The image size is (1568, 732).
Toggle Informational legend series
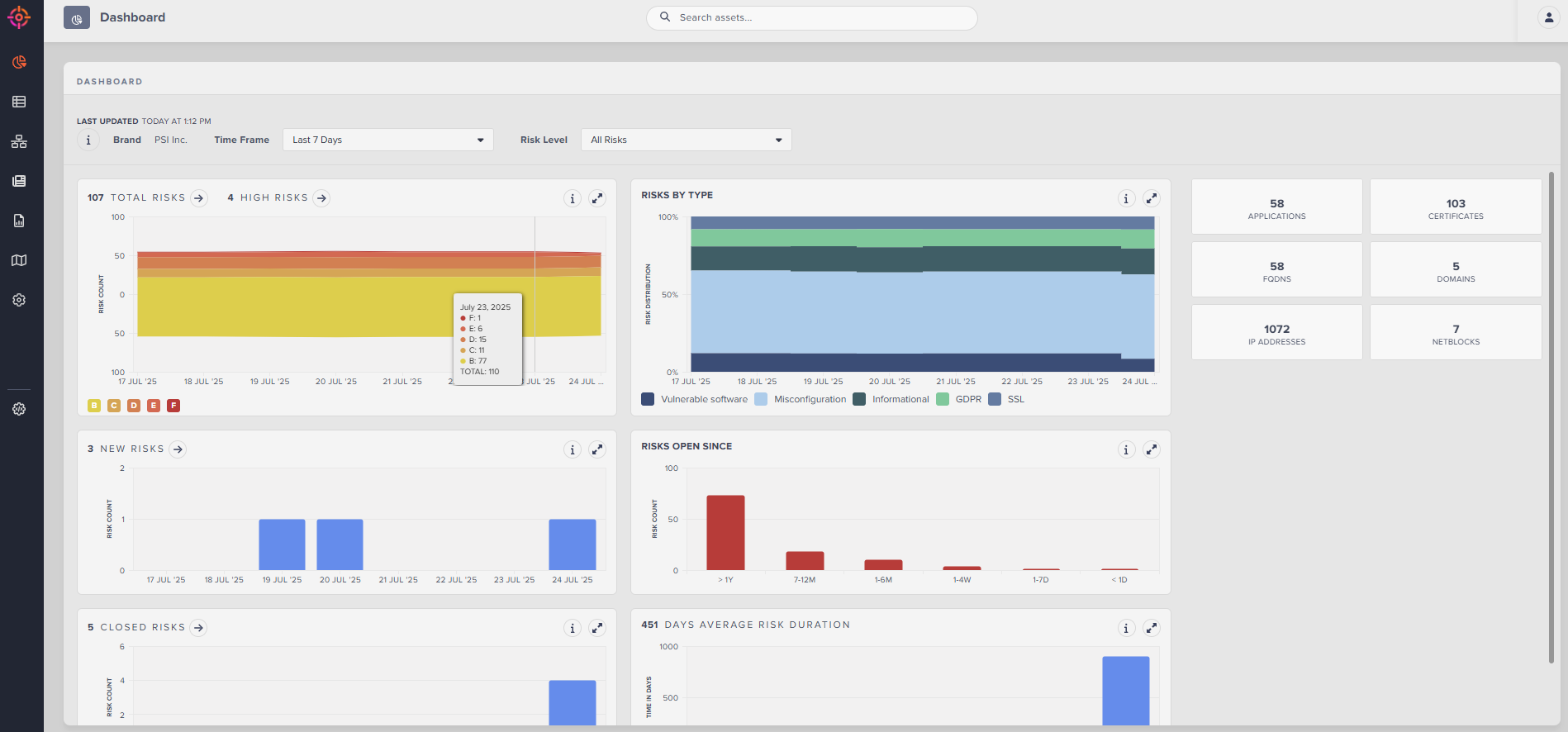point(891,399)
